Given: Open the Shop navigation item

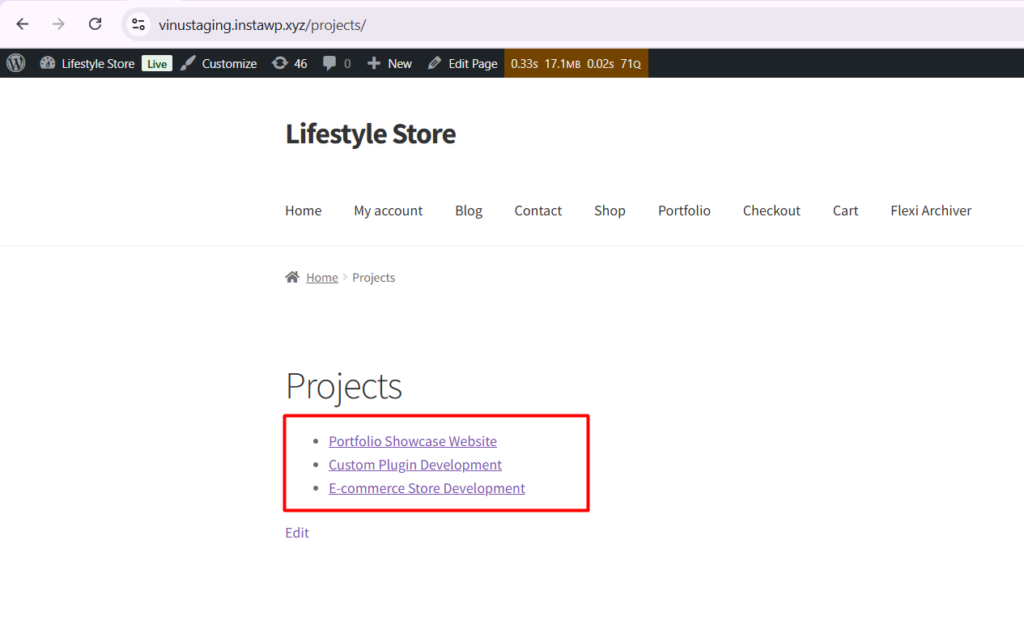Looking at the screenshot, I should point(609,210).
